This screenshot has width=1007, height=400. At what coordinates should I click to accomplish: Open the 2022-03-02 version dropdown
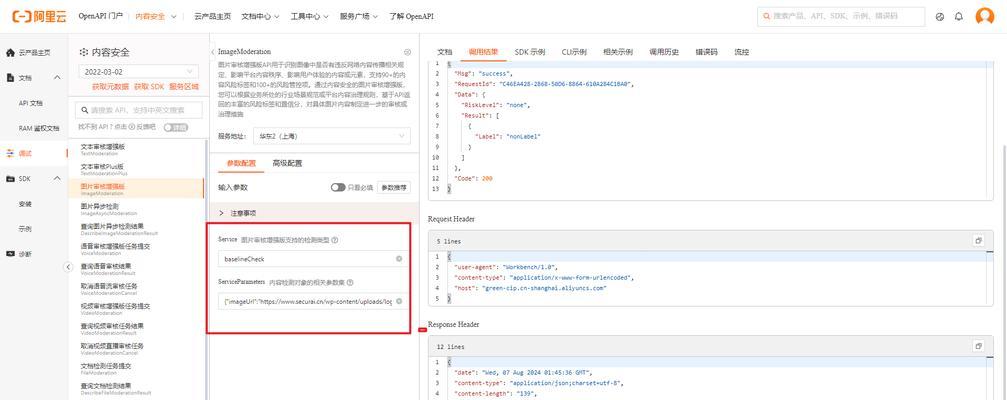(139, 72)
